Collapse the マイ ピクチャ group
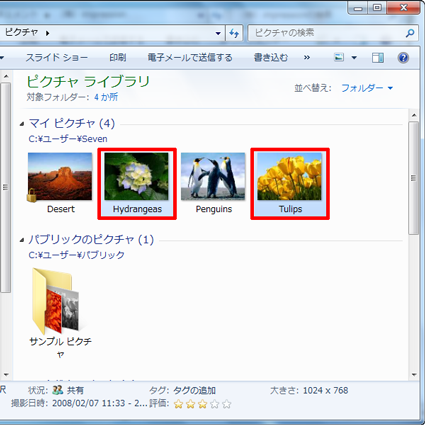The width and height of the screenshot is (425, 425). click(x=22, y=124)
